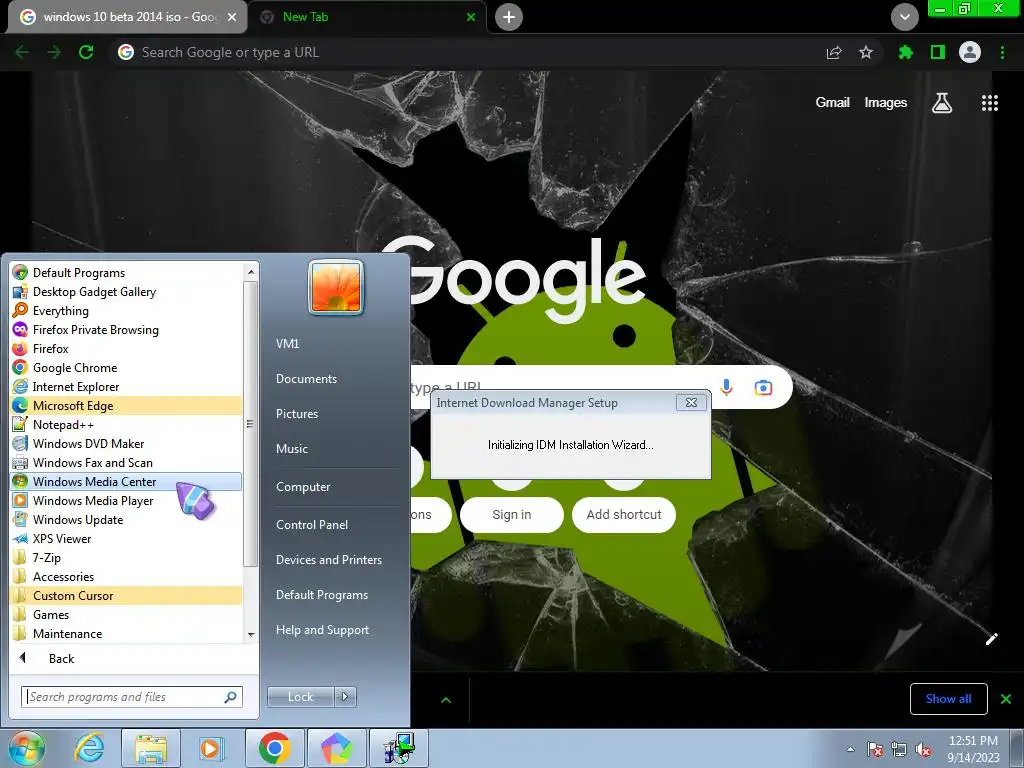Open the Search Labs flask icon
The image size is (1024, 768).
point(942,103)
